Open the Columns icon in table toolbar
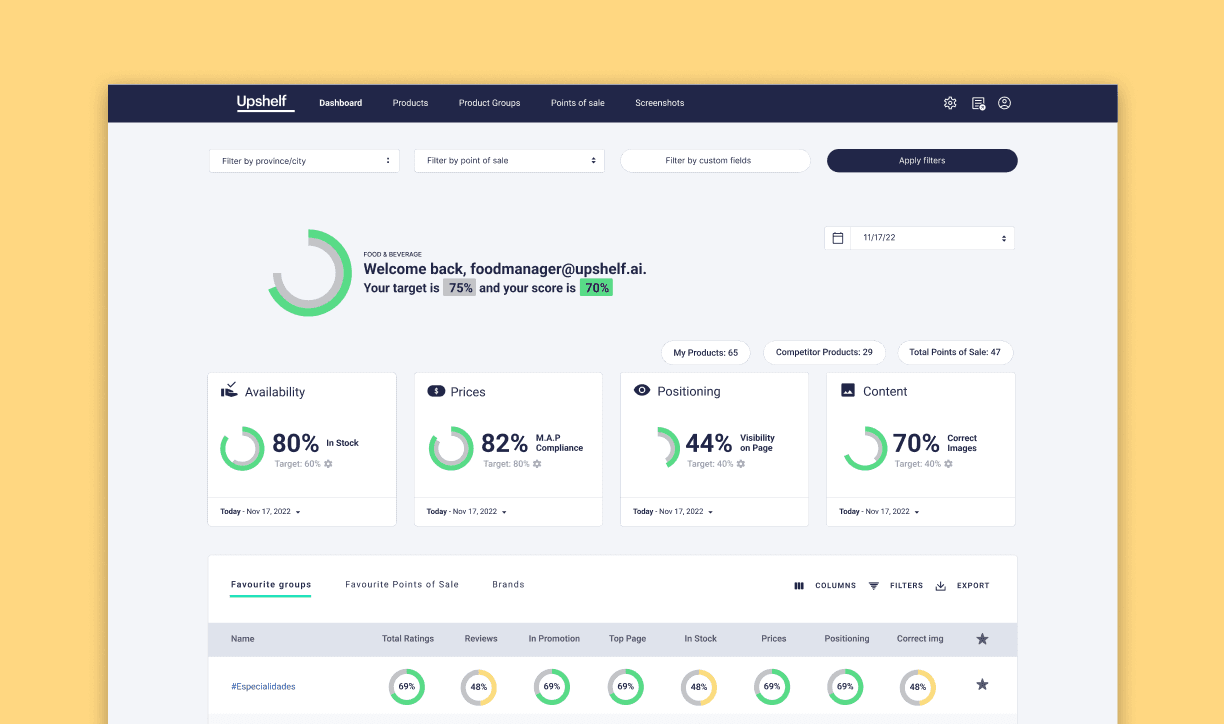The width and height of the screenshot is (1224, 724). tap(799, 586)
